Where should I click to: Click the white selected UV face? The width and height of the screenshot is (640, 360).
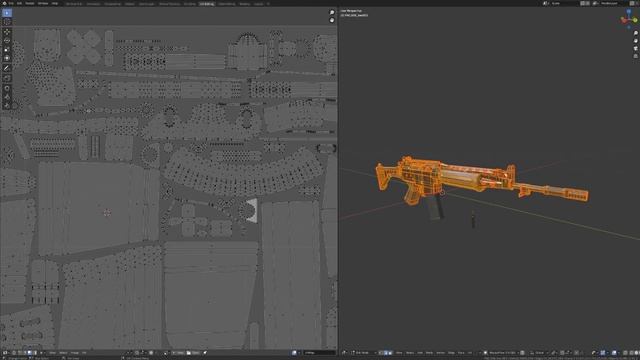pos(253,211)
